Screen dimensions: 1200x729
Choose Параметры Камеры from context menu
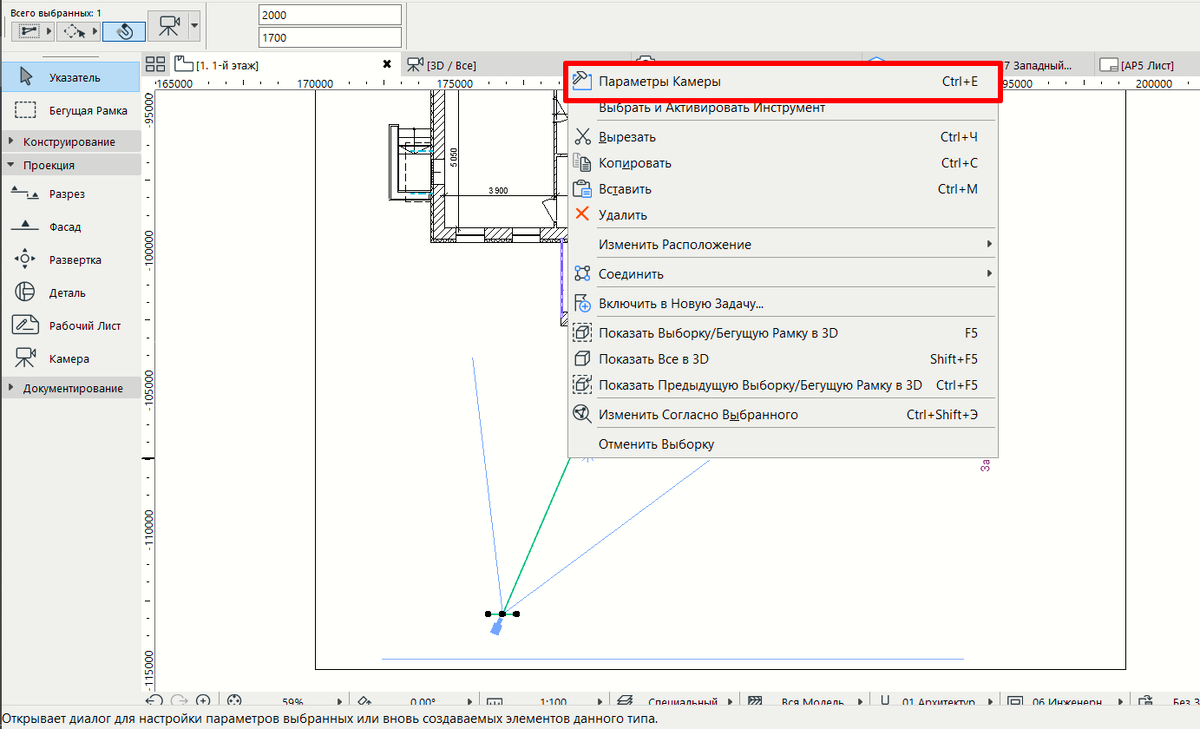click(783, 82)
